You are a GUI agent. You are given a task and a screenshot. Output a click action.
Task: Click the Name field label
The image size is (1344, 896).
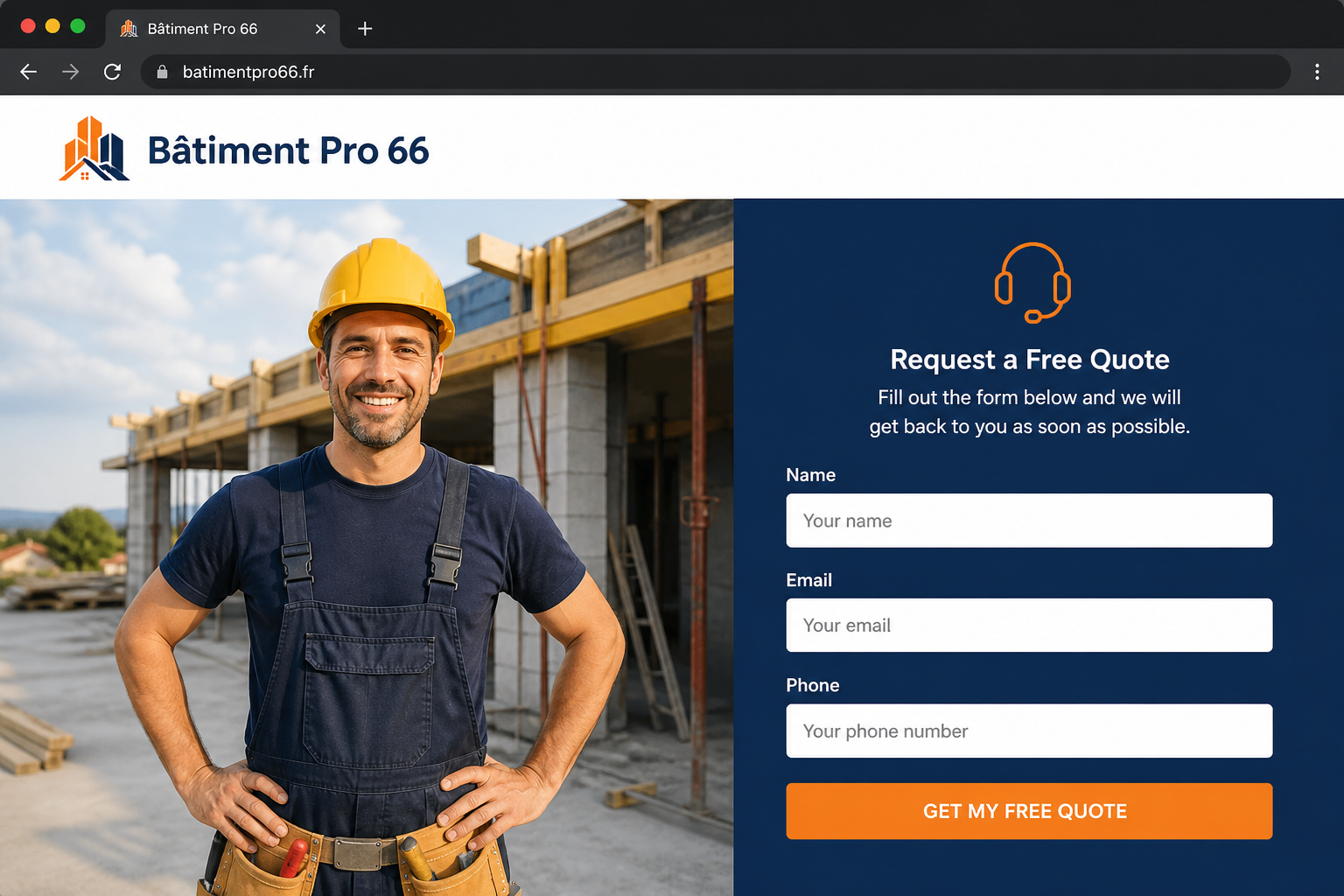click(810, 475)
